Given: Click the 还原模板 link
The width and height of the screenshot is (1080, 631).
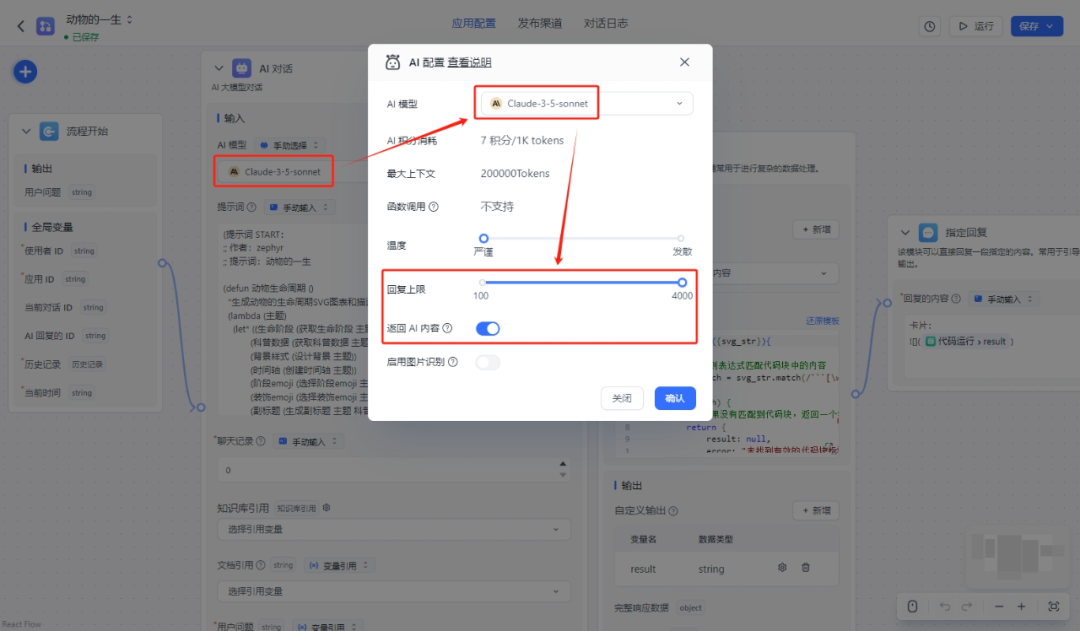Looking at the screenshot, I should click(x=822, y=321).
